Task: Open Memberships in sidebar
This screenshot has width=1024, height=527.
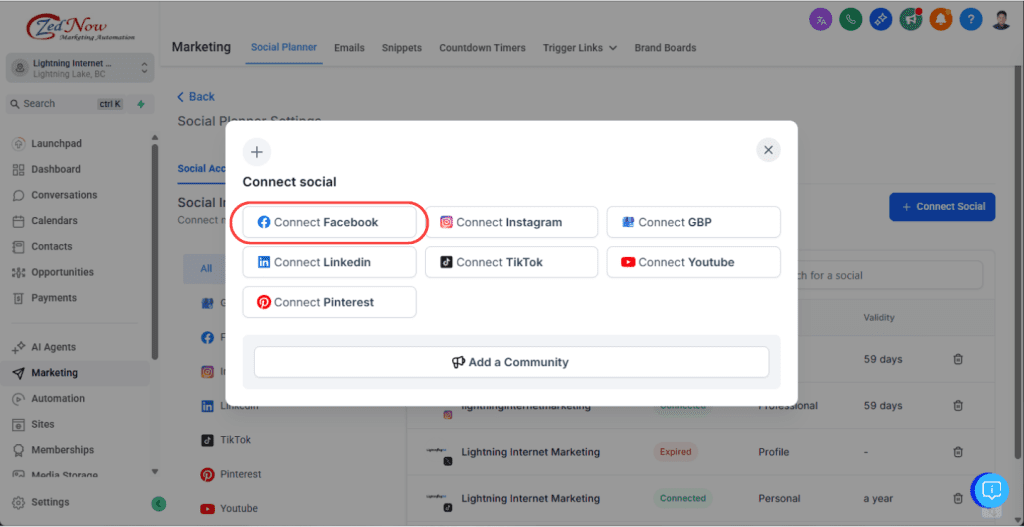Action: coord(62,450)
